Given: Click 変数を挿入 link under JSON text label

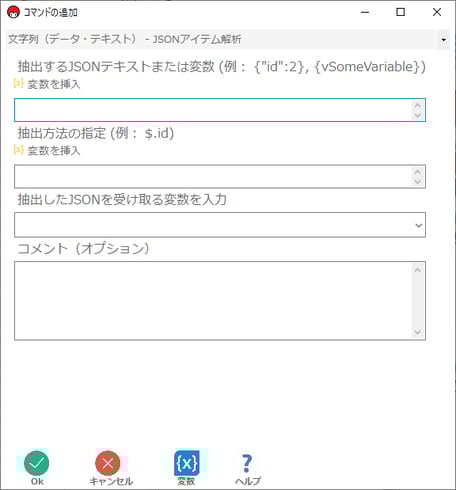Looking at the screenshot, I should click(x=54, y=84).
